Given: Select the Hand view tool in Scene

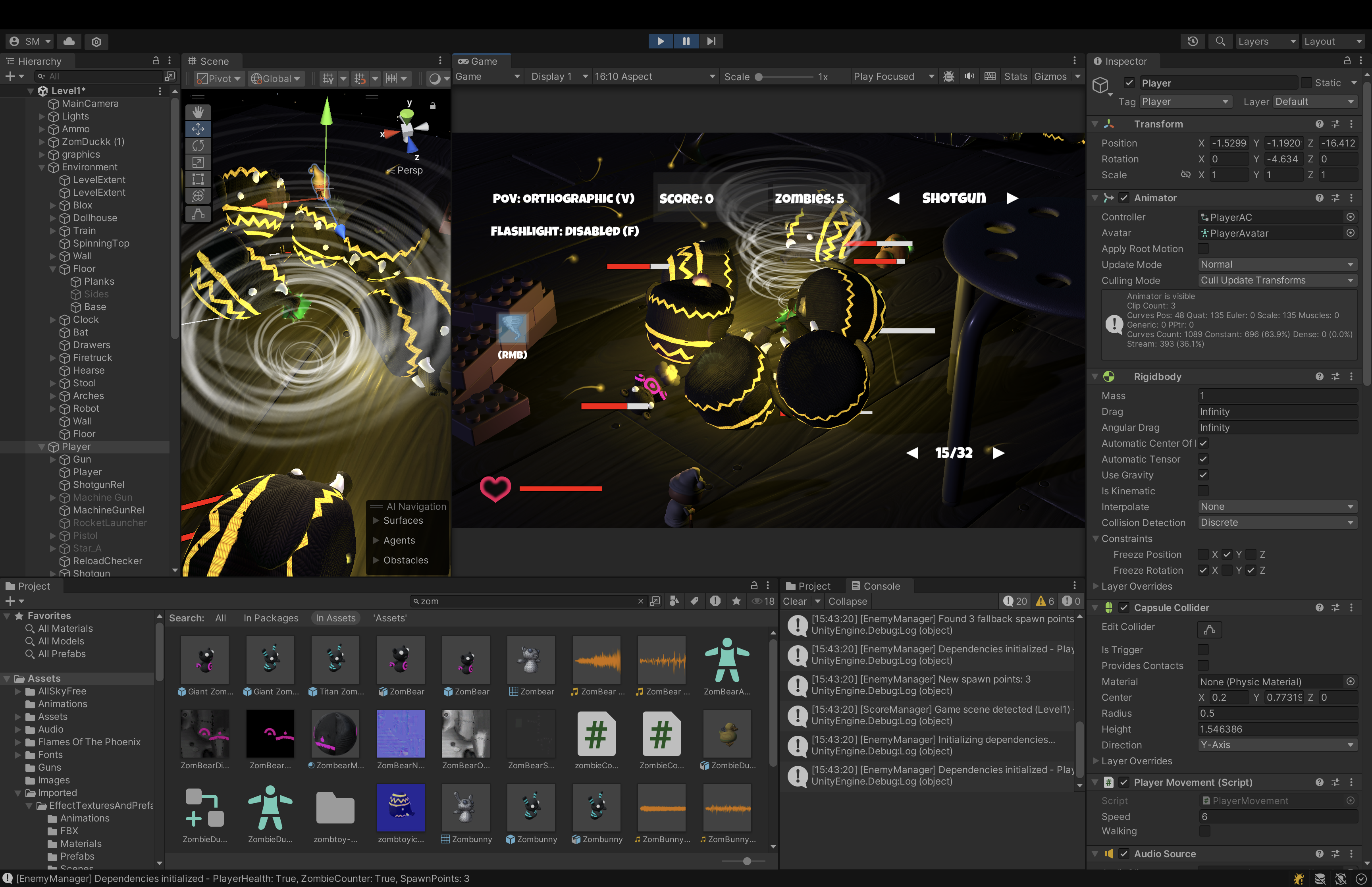Looking at the screenshot, I should (198, 112).
